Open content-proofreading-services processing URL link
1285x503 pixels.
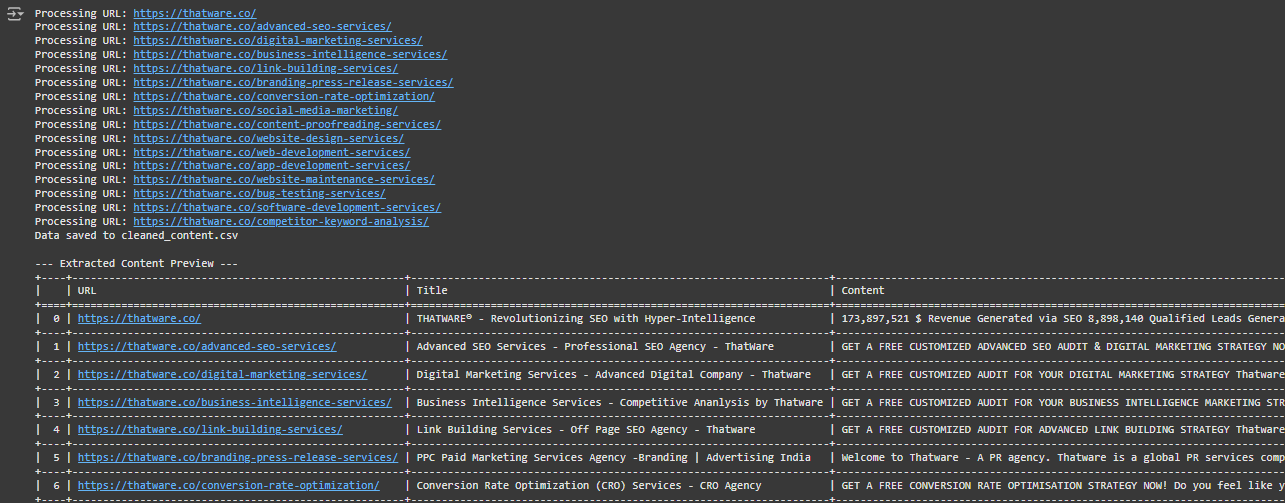[287, 125]
